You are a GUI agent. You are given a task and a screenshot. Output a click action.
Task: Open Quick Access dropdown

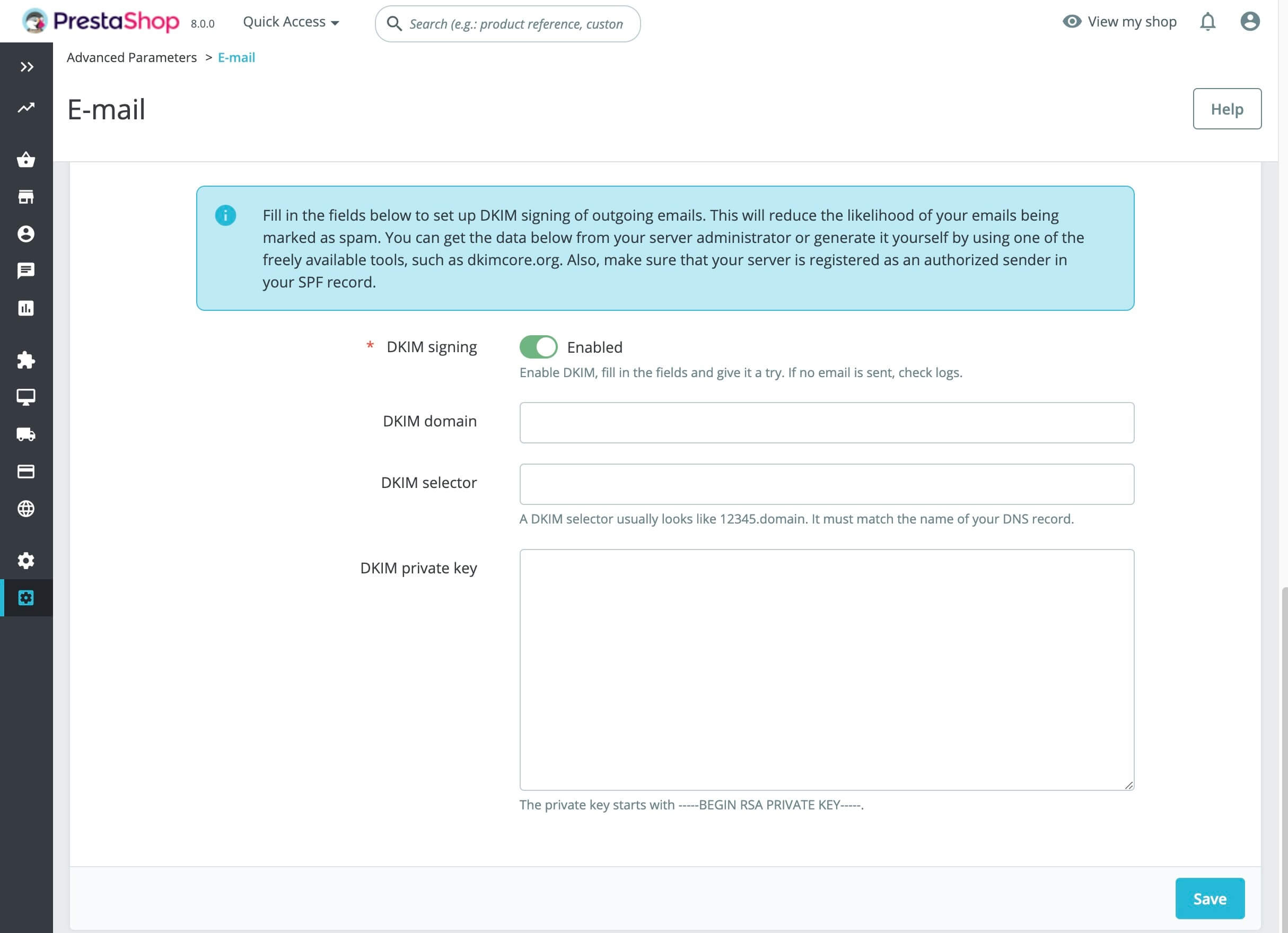pyautogui.click(x=291, y=22)
